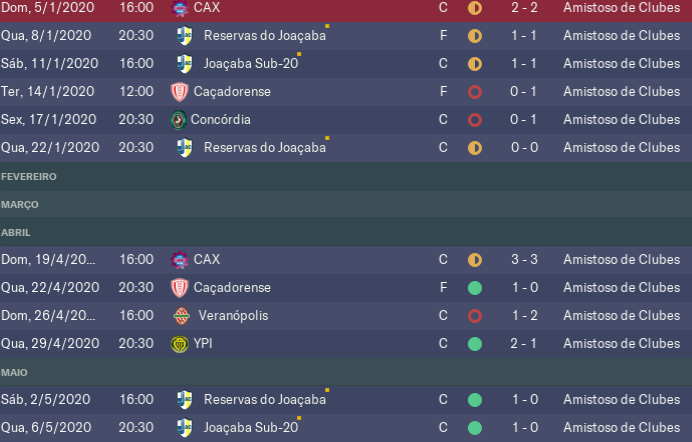Open Caçadorense team on 22/4/2020
The image size is (692, 442).
[232, 288]
